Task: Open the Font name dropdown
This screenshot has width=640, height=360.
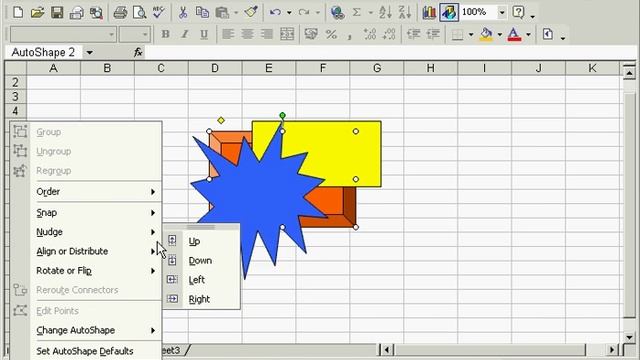Action: point(111,35)
